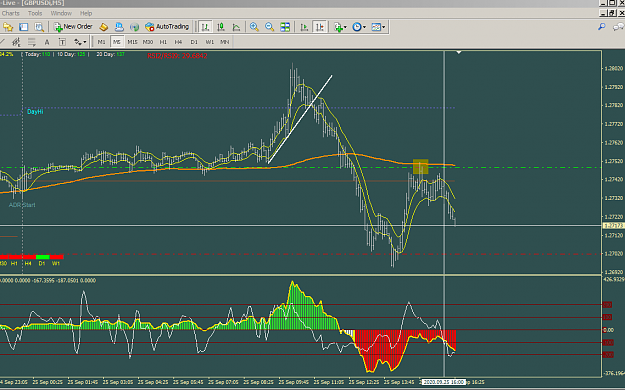Open the Templates dropdown
Image resolution: width=625 pixels, height=390 pixels.
378,27
